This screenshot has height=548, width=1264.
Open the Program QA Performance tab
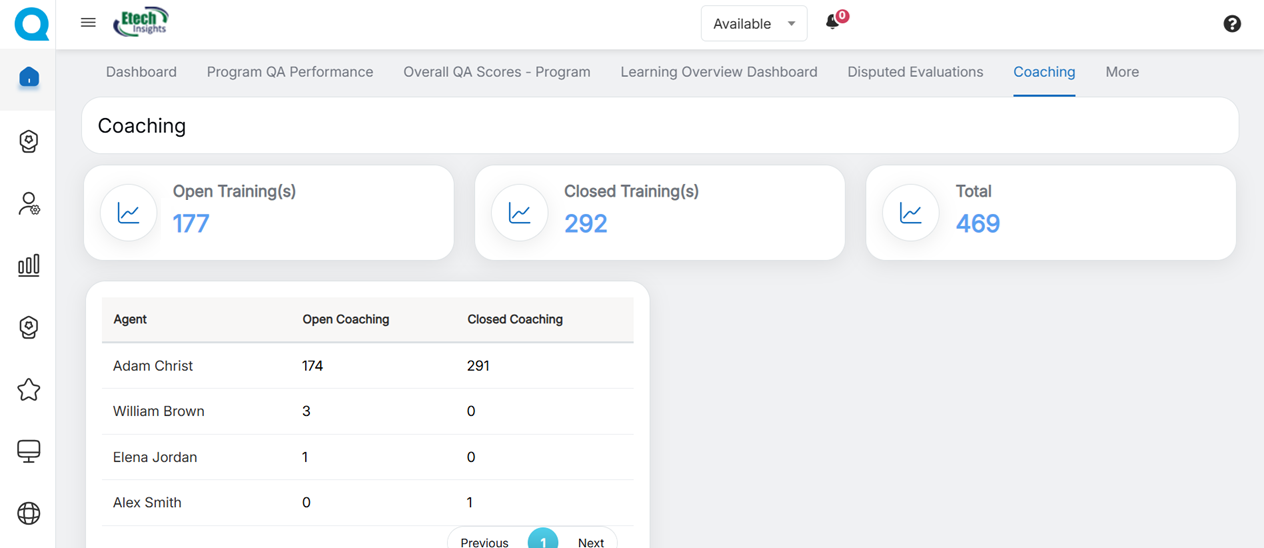(290, 72)
